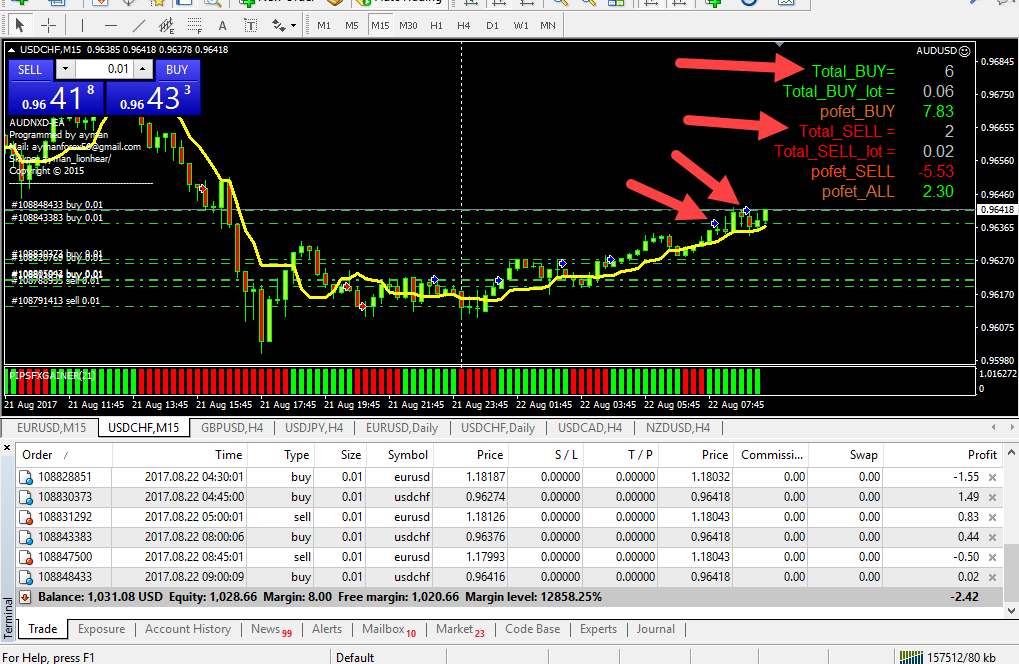Open the Account History tab
Image resolution: width=1019 pixels, height=664 pixels.
point(188,630)
